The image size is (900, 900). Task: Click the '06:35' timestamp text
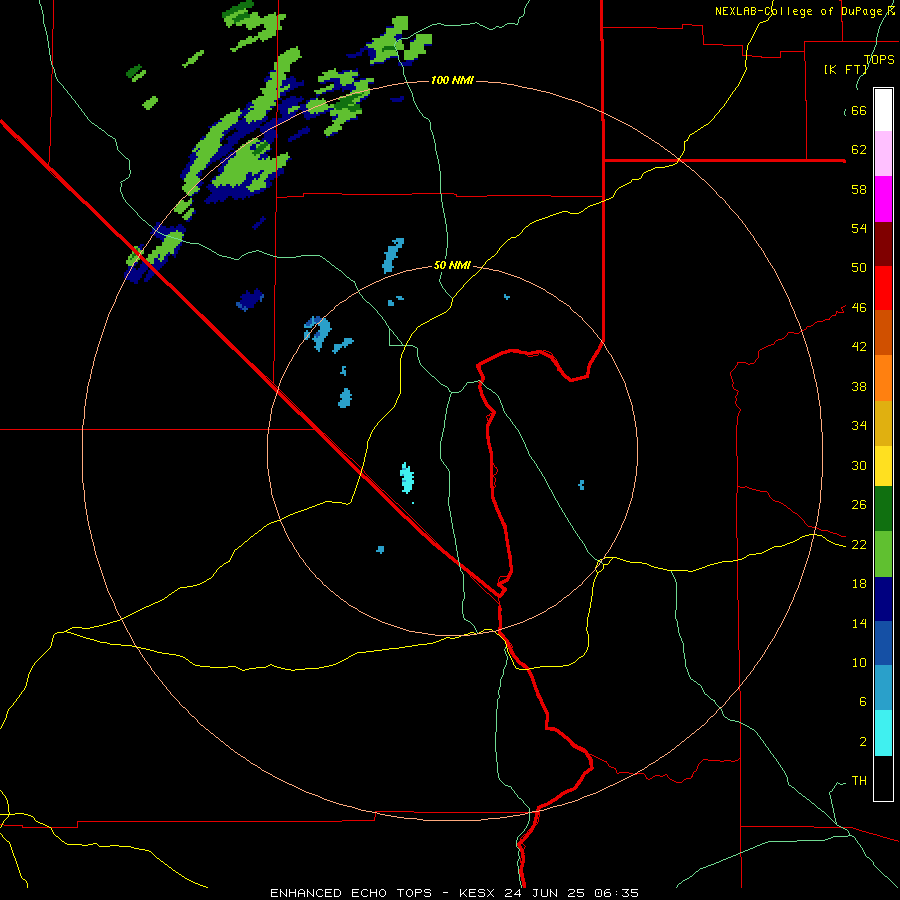tap(617, 893)
